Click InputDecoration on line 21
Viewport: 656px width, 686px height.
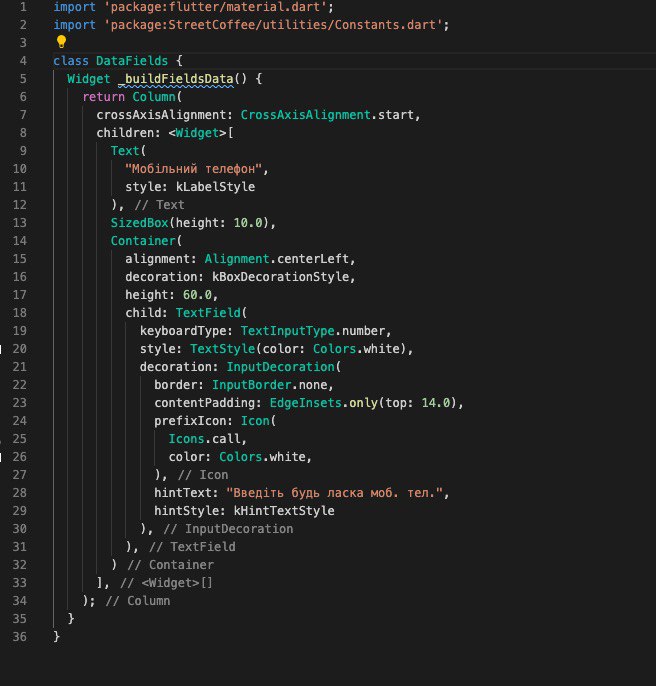pyautogui.click(x=280, y=367)
